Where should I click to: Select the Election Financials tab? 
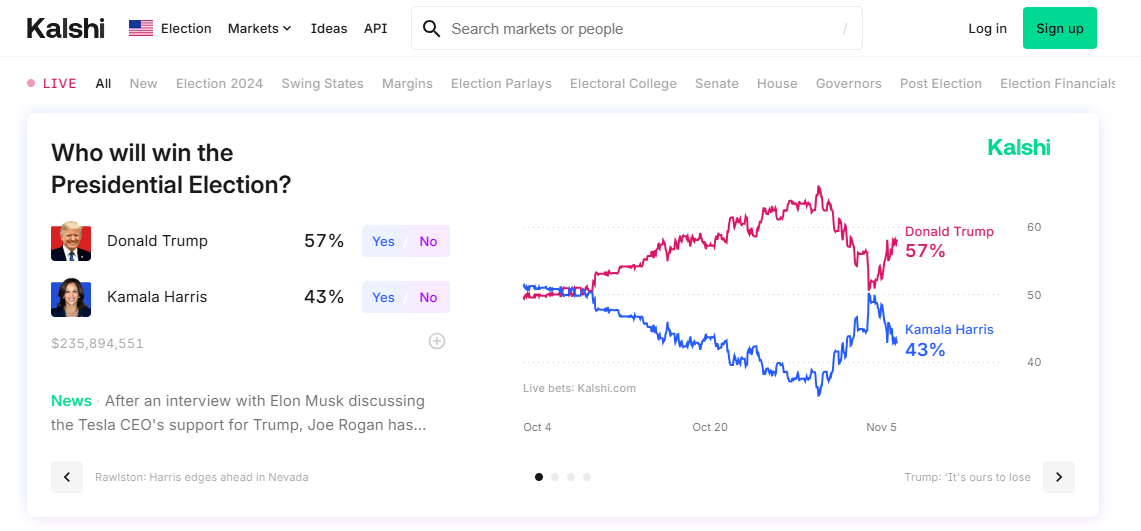[1058, 84]
